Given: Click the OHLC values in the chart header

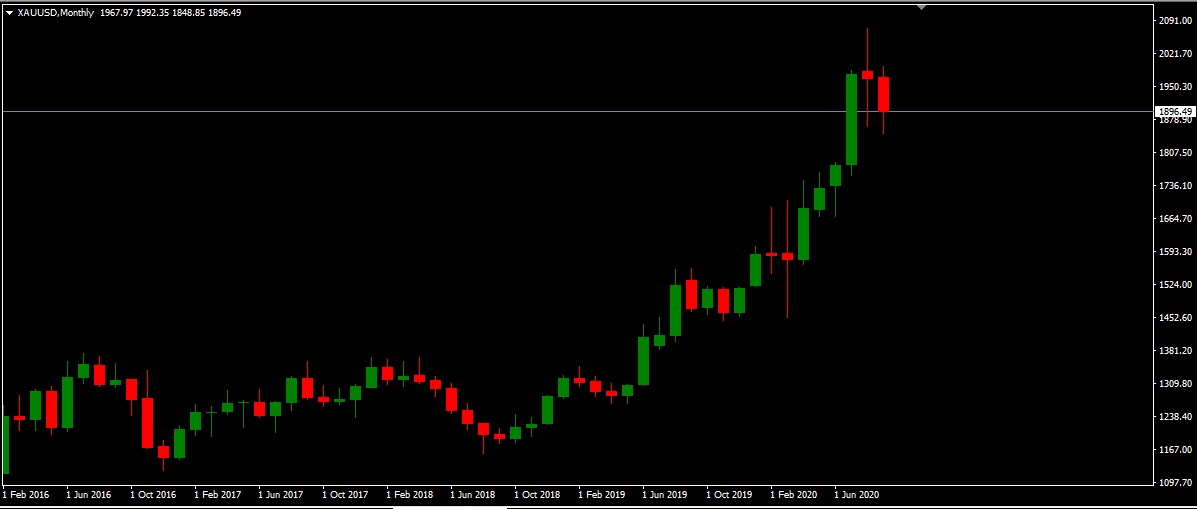Looking at the screenshot, I should pyautogui.click(x=170, y=13).
